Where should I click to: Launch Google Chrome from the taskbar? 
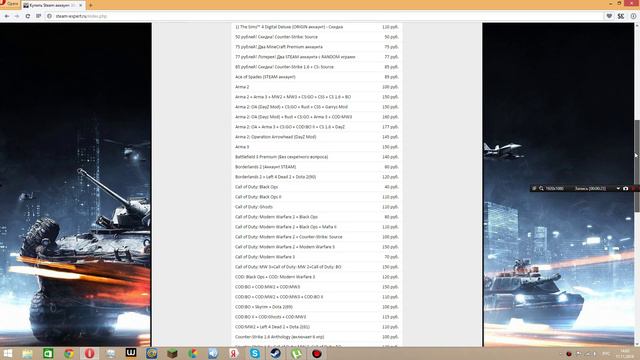click(69, 353)
